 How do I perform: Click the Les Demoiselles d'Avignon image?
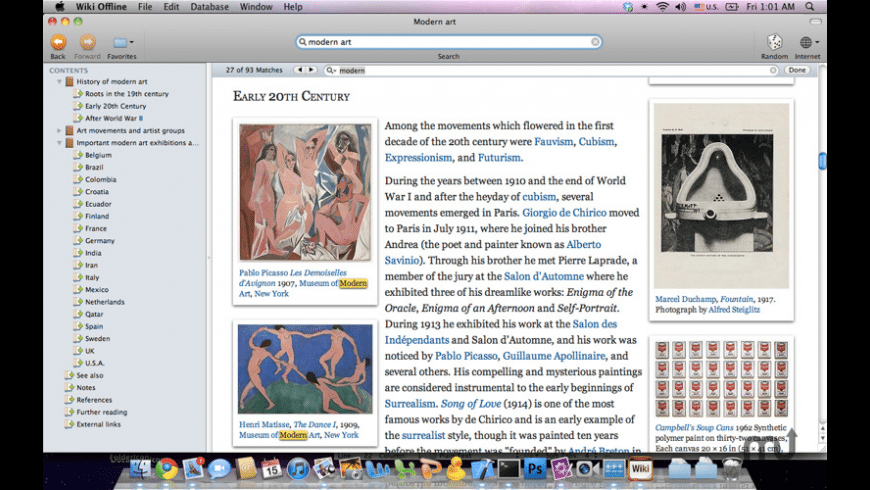pos(305,192)
